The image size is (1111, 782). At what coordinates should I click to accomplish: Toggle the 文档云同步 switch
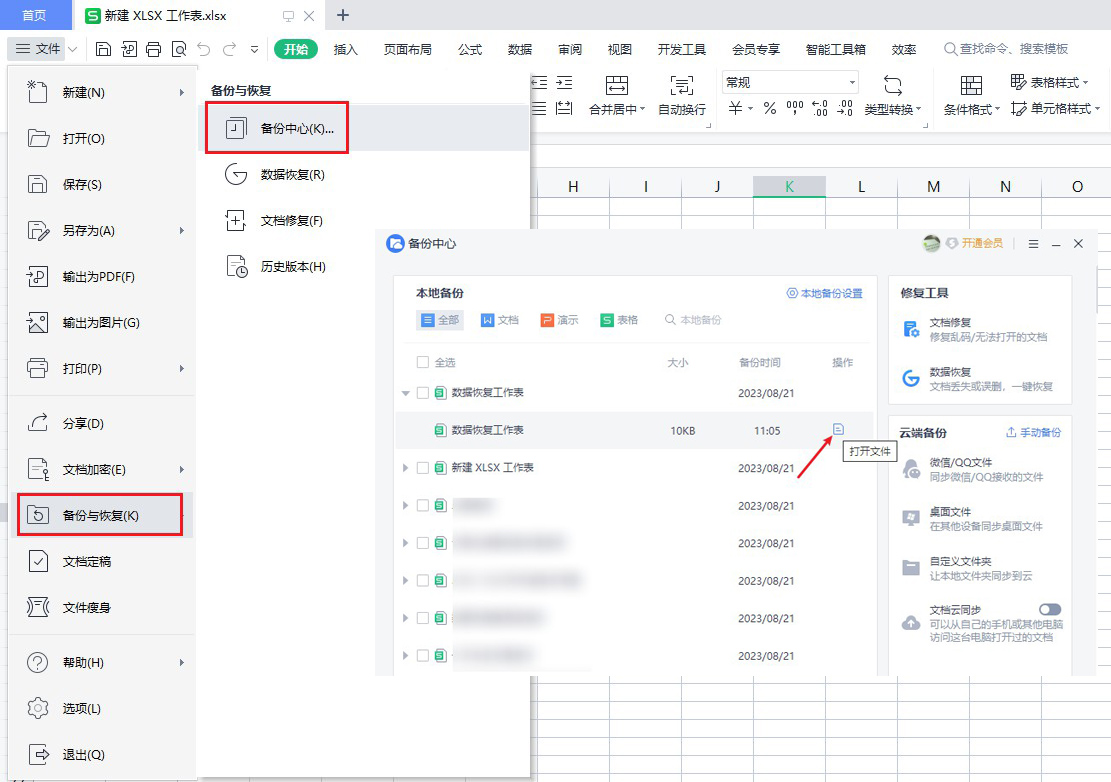point(1050,609)
